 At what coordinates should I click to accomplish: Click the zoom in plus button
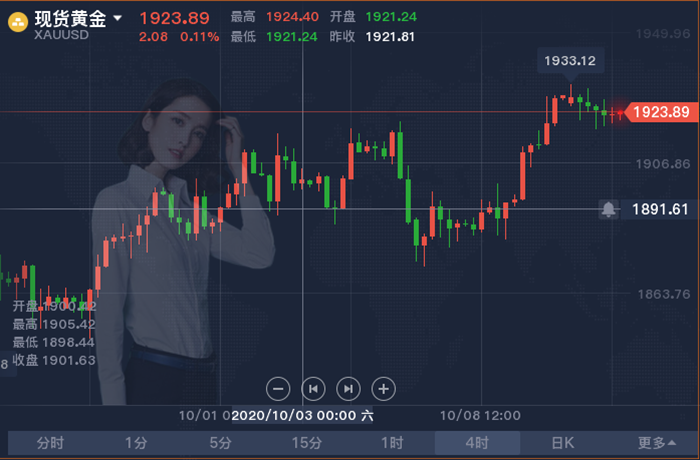click(x=384, y=388)
